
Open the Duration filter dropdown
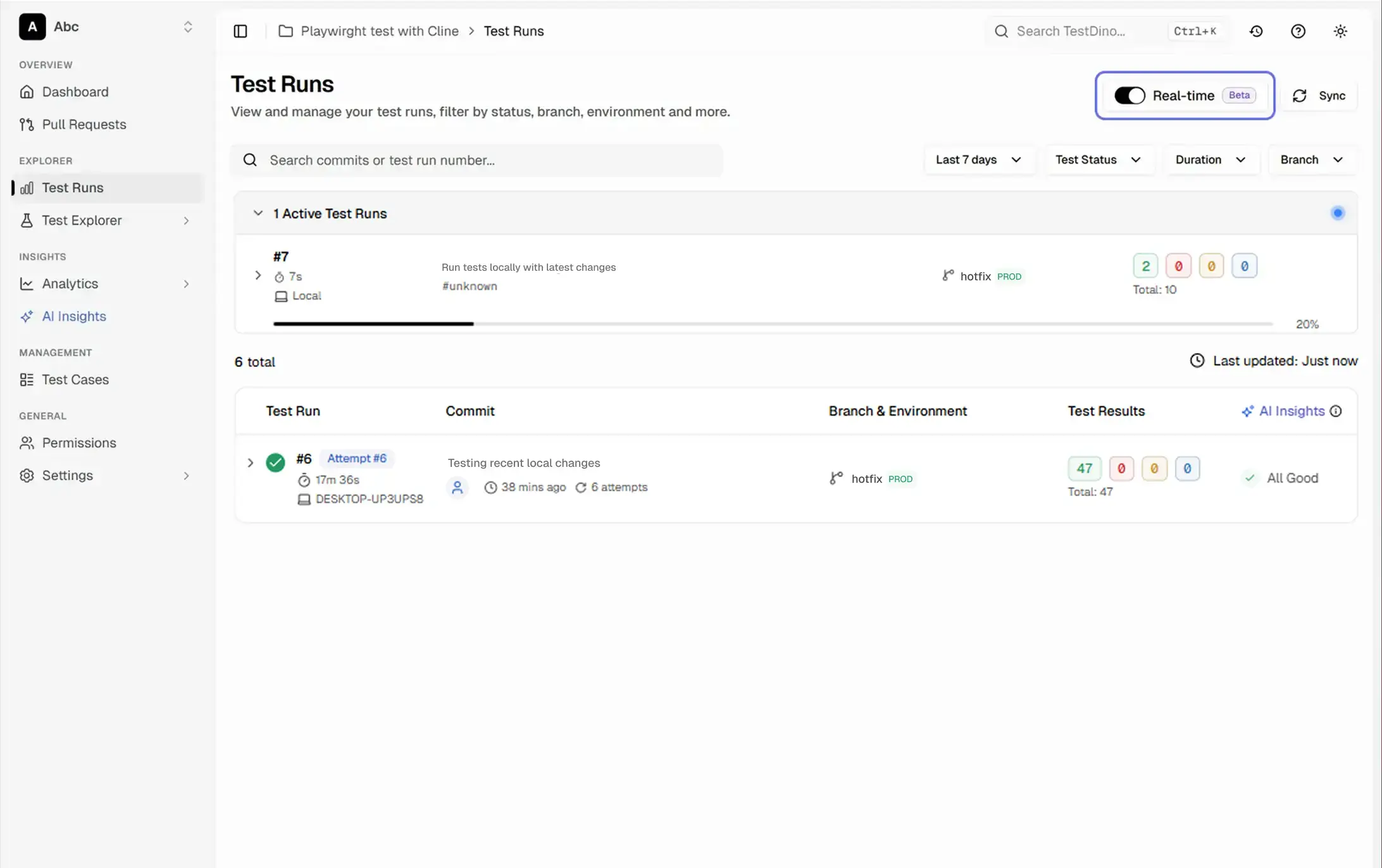1211,160
